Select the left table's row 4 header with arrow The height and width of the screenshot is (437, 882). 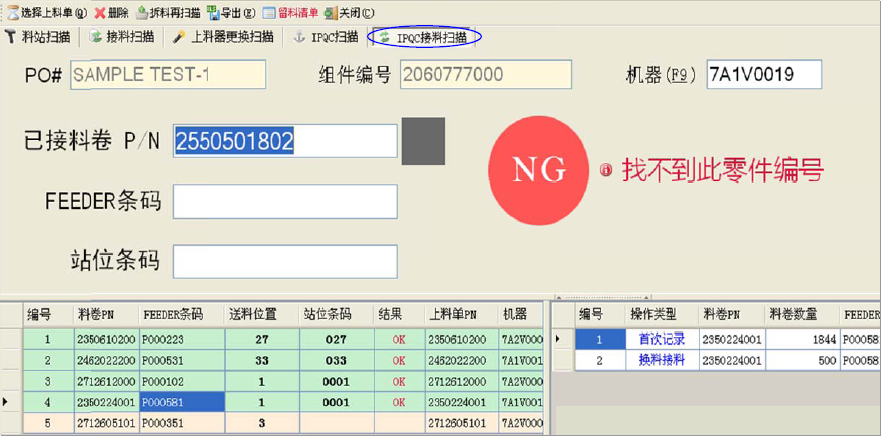[11, 403]
